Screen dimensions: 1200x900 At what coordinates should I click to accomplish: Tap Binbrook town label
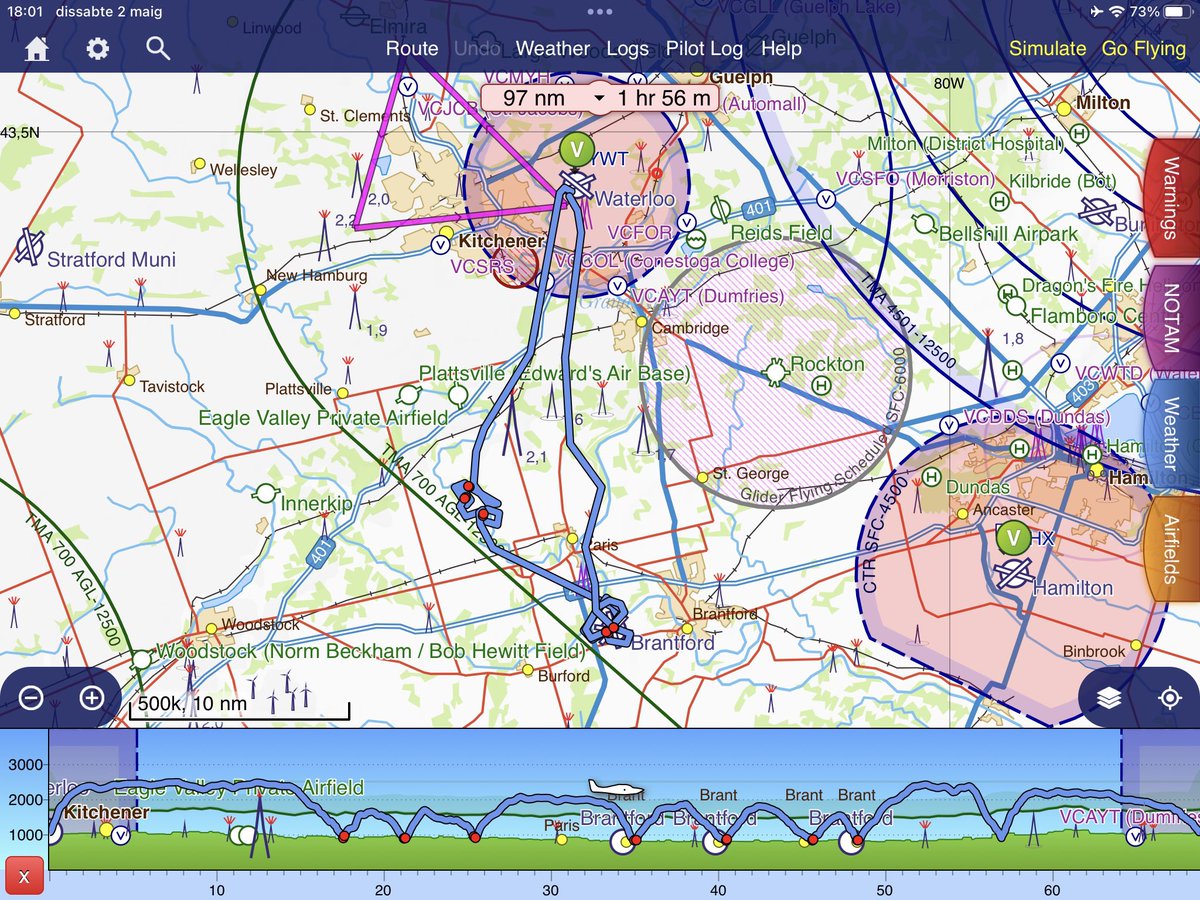tap(1094, 651)
